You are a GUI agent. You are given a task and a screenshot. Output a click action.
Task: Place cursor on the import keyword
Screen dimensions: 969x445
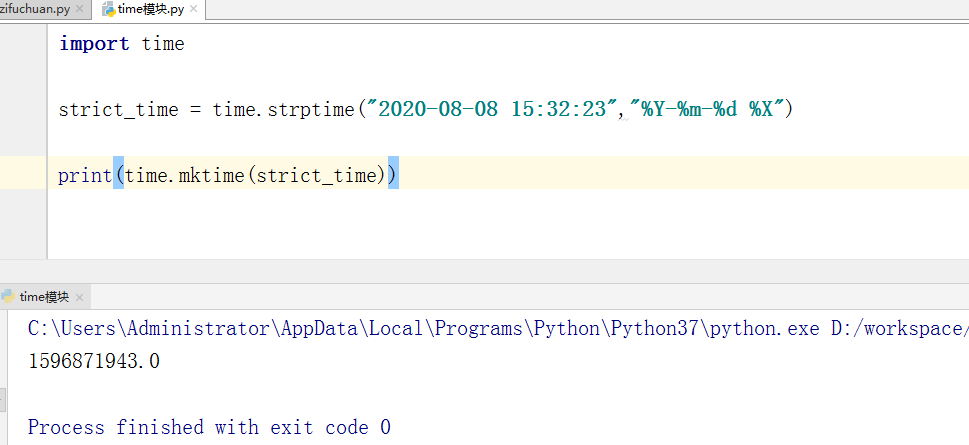tap(94, 44)
